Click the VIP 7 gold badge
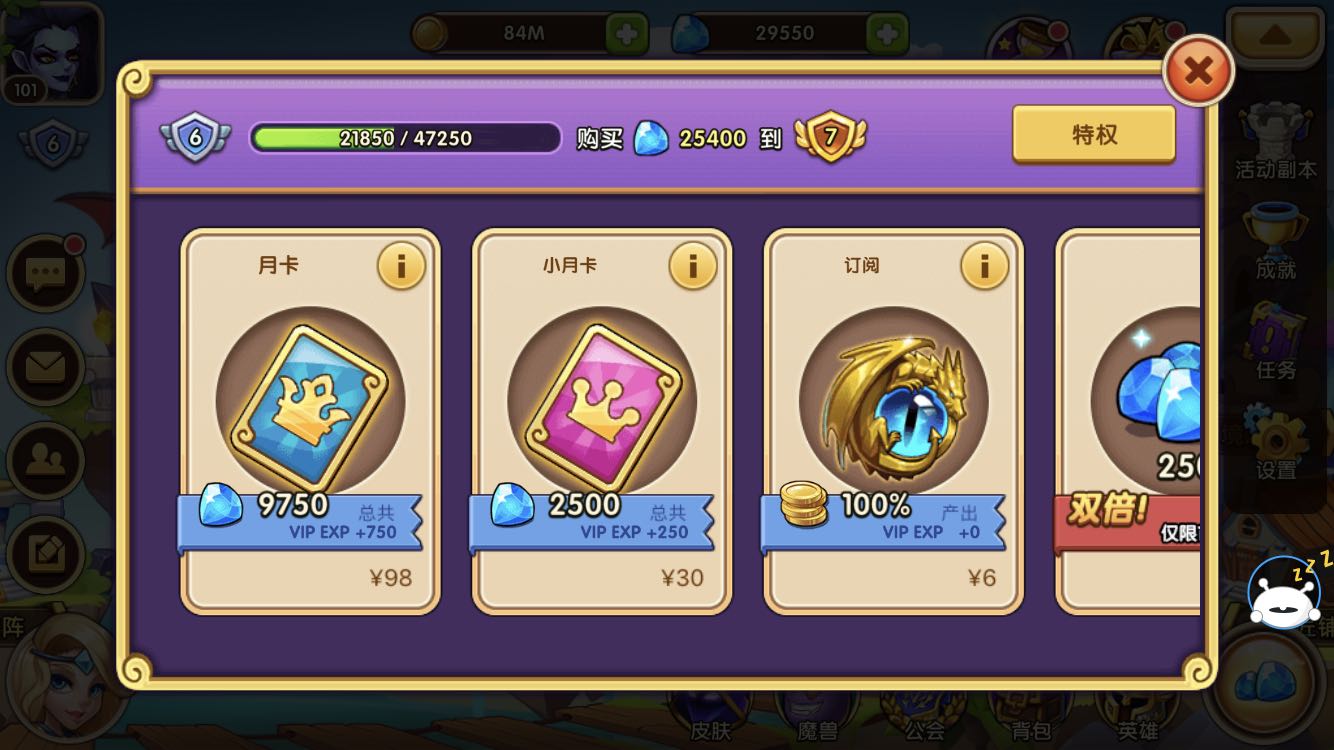 point(830,137)
